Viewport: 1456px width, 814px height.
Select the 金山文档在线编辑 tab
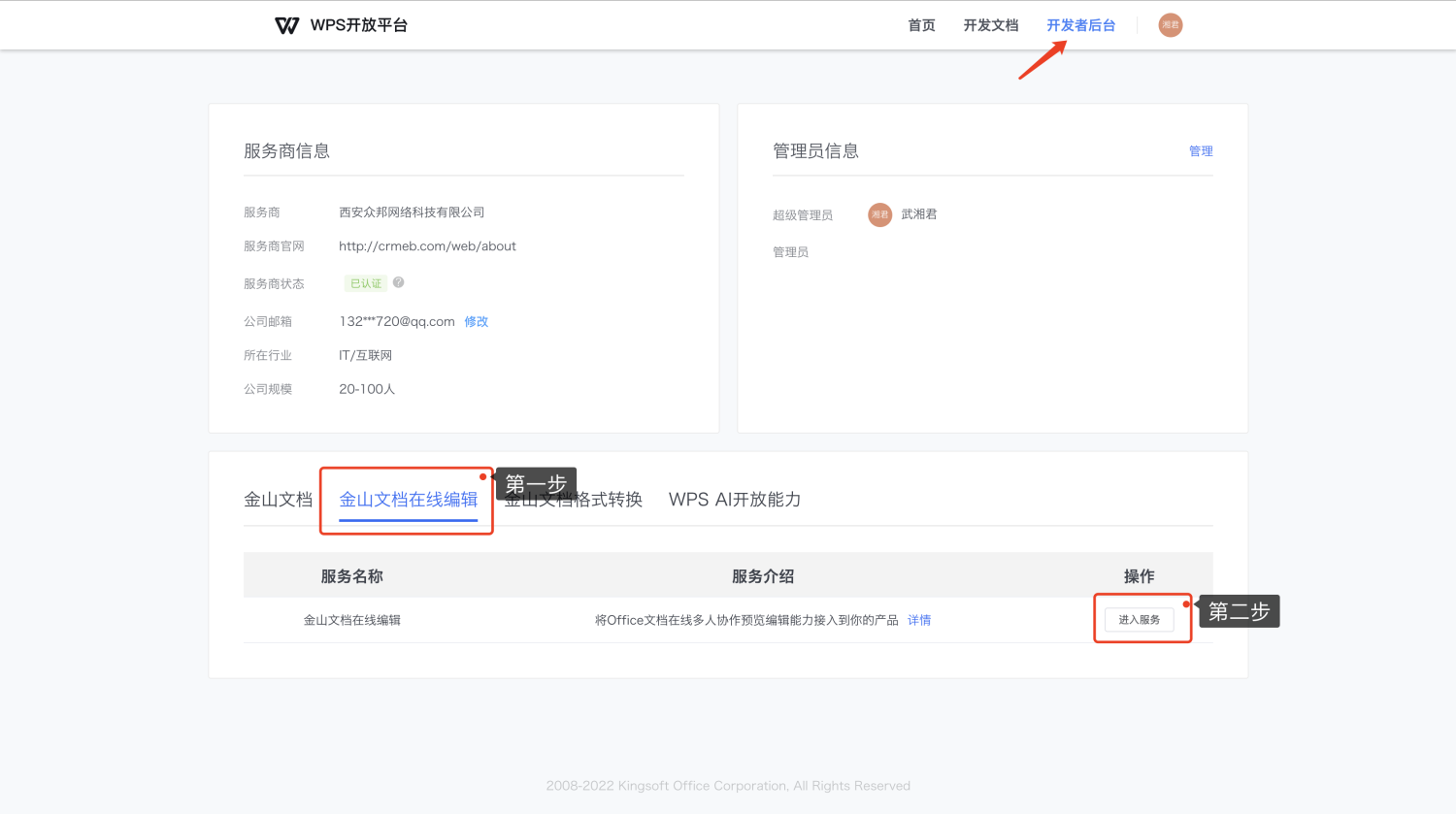pyautogui.click(x=408, y=500)
